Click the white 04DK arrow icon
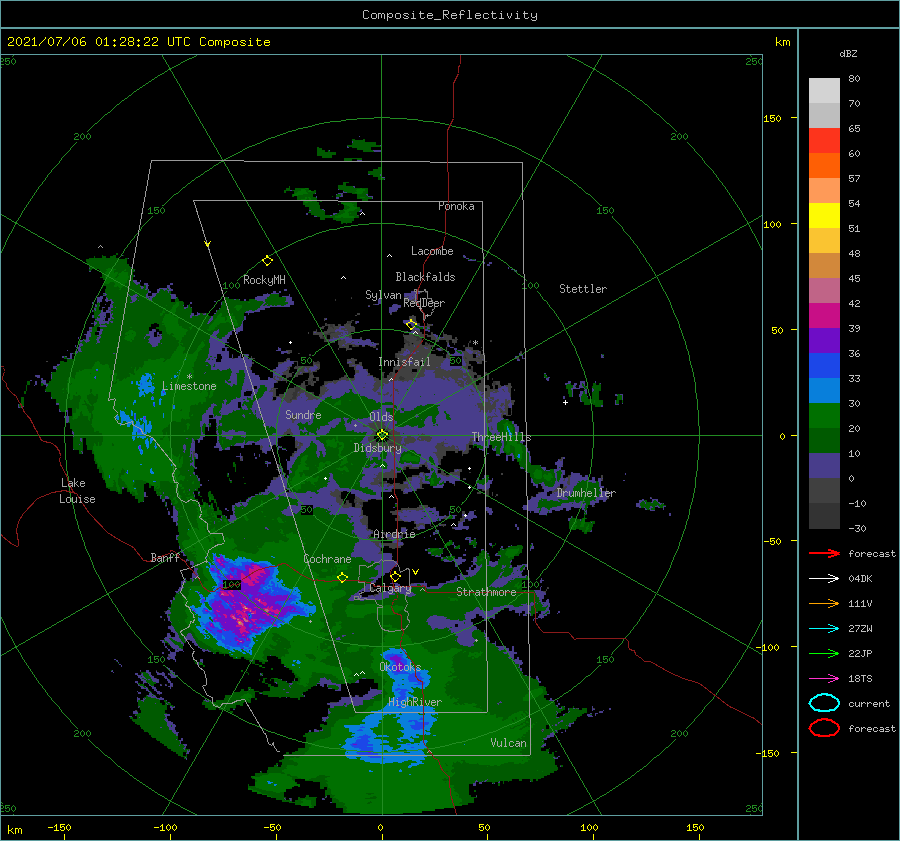 824,579
